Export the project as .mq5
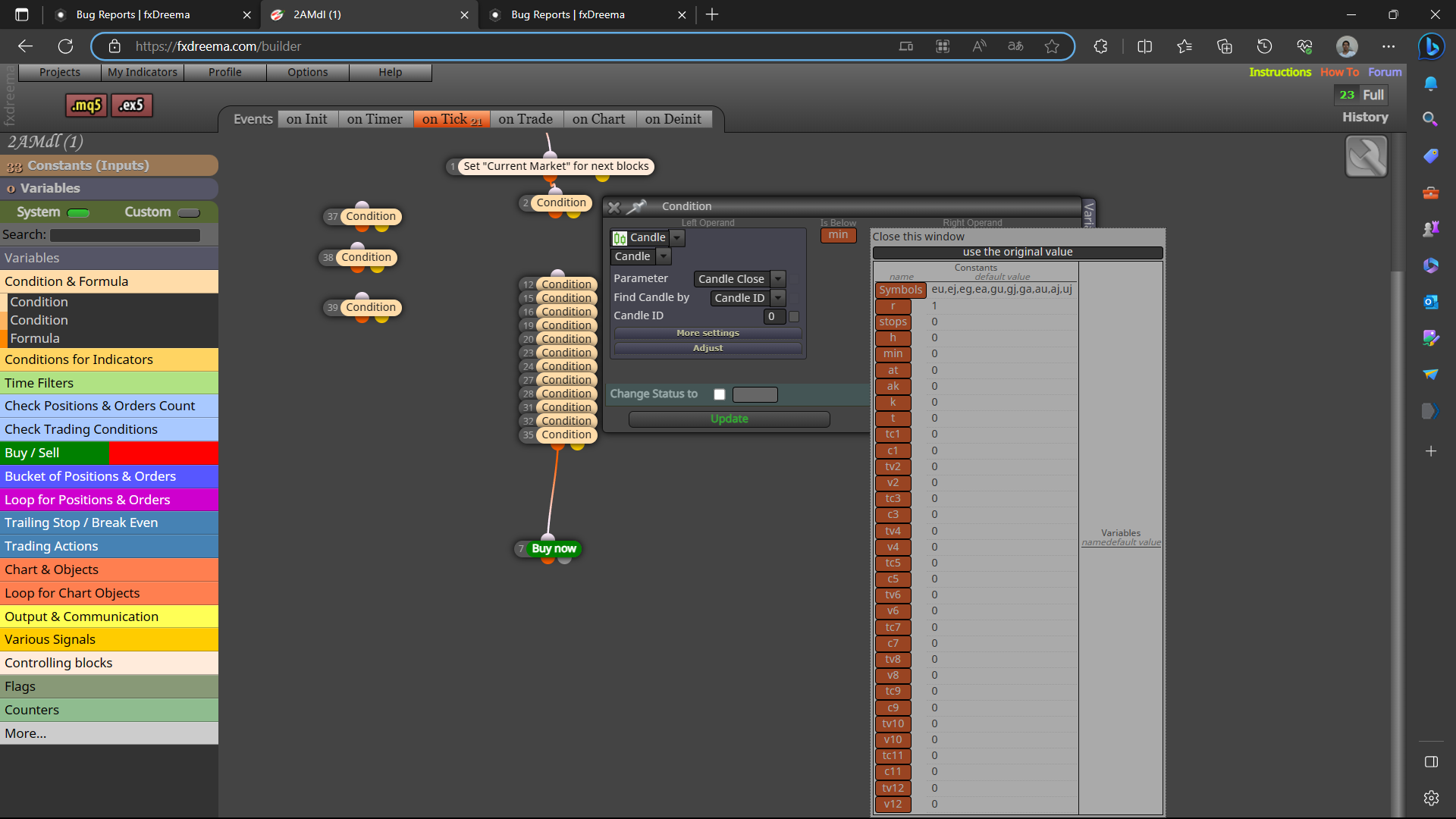The image size is (1456, 819). pyautogui.click(x=86, y=105)
